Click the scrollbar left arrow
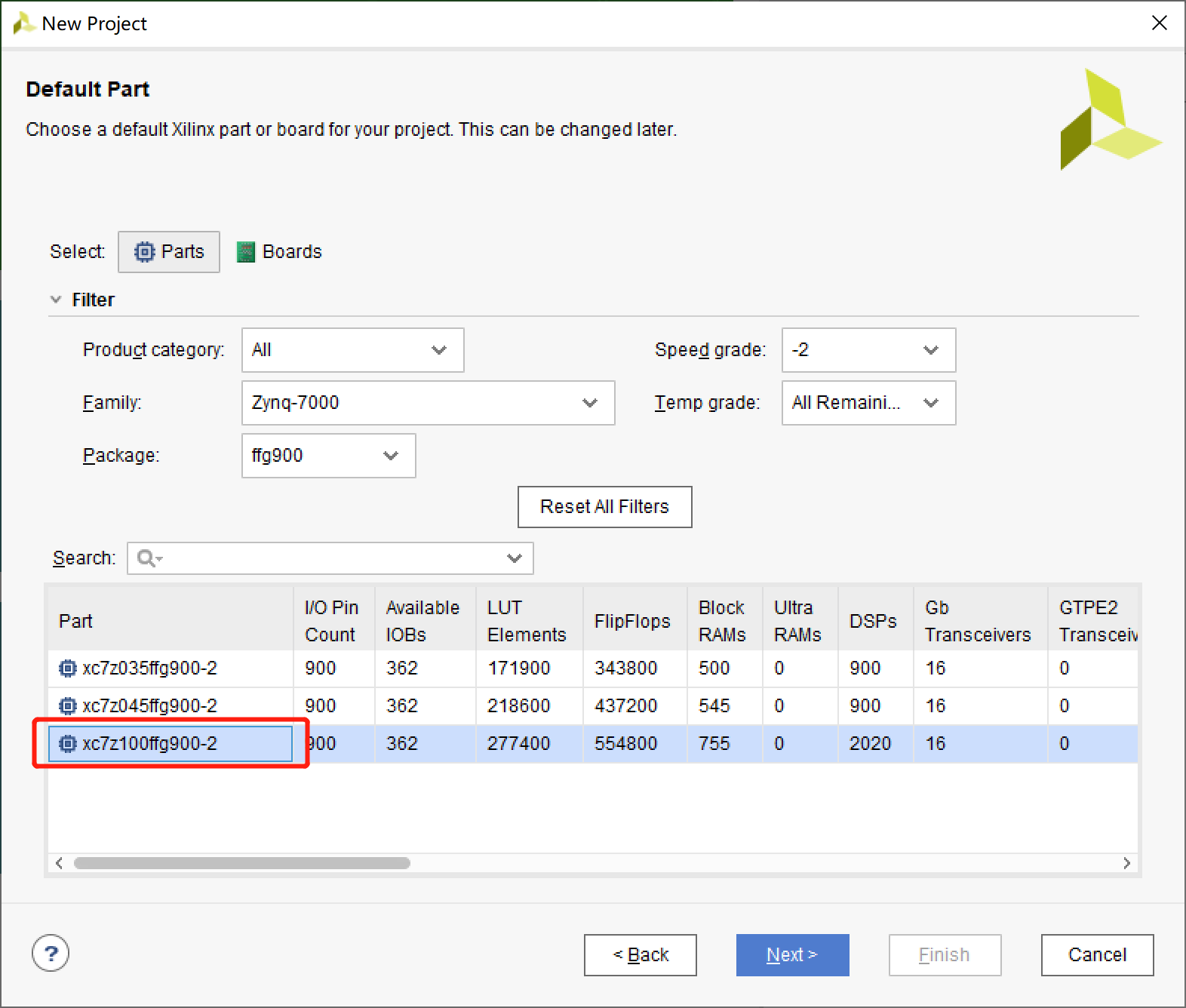The width and height of the screenshot is (1186, 1008). click(59, 863)
